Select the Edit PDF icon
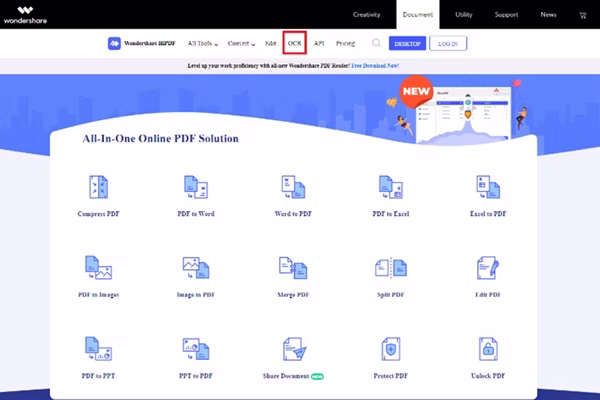600x400 pixels. [488, 268]
